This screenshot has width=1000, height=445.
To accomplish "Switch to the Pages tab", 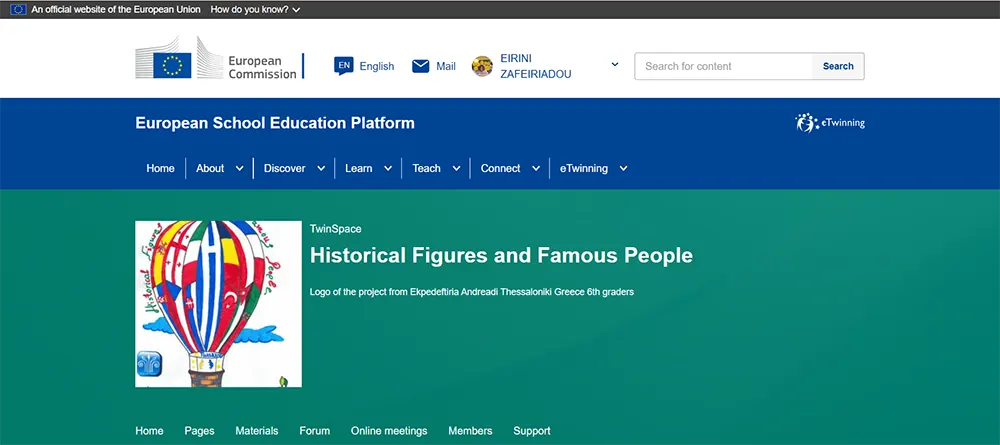I will (200, 431).
